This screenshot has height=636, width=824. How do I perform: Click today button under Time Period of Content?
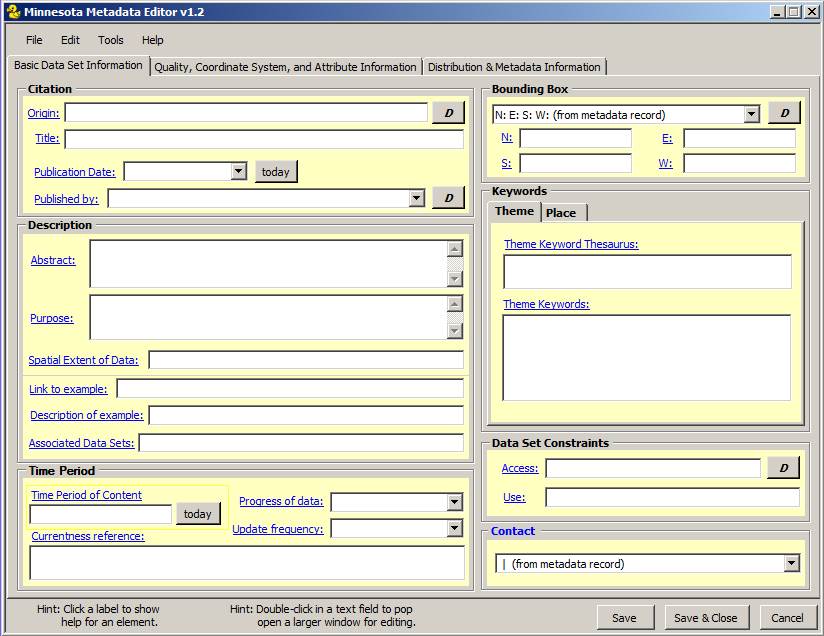[x=198, y=514]
